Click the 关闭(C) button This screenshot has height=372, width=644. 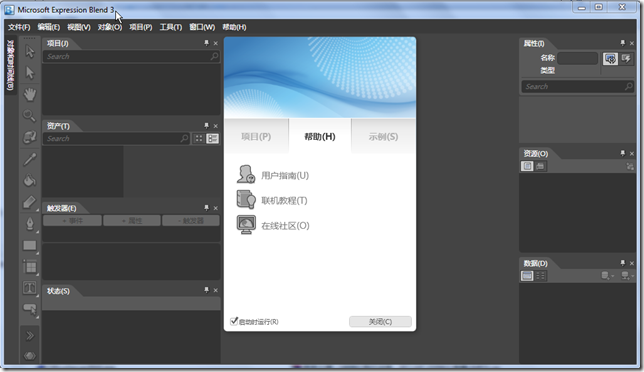click(x=380, y=321)
